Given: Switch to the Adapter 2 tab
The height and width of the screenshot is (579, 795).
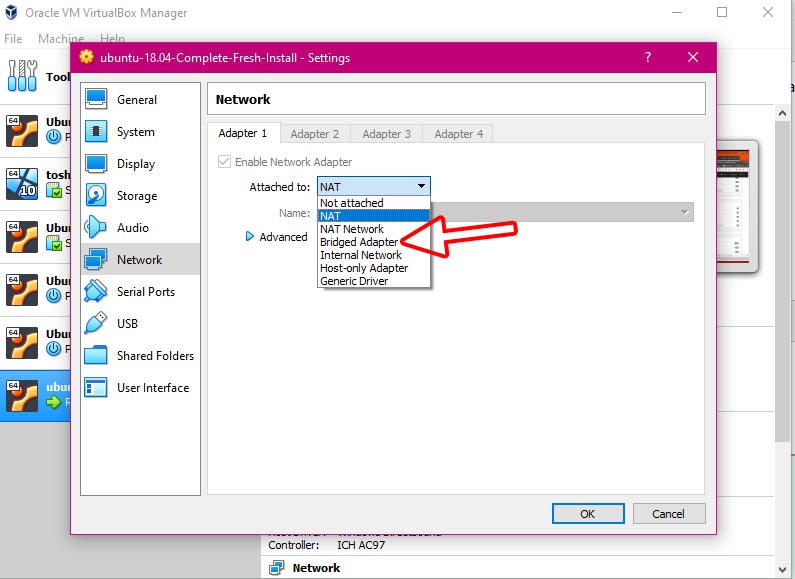Looking at the screenshot, I should (x=315, y=134).
